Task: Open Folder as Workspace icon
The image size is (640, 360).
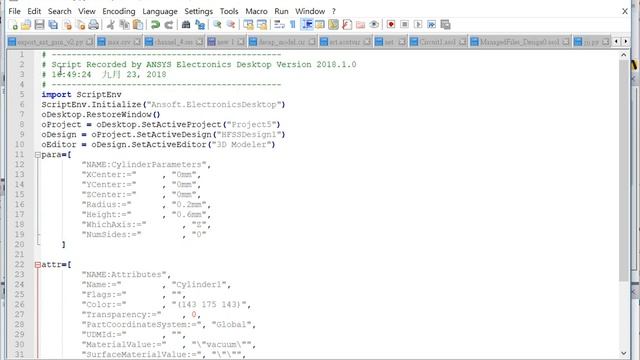Action: point(360,25)
